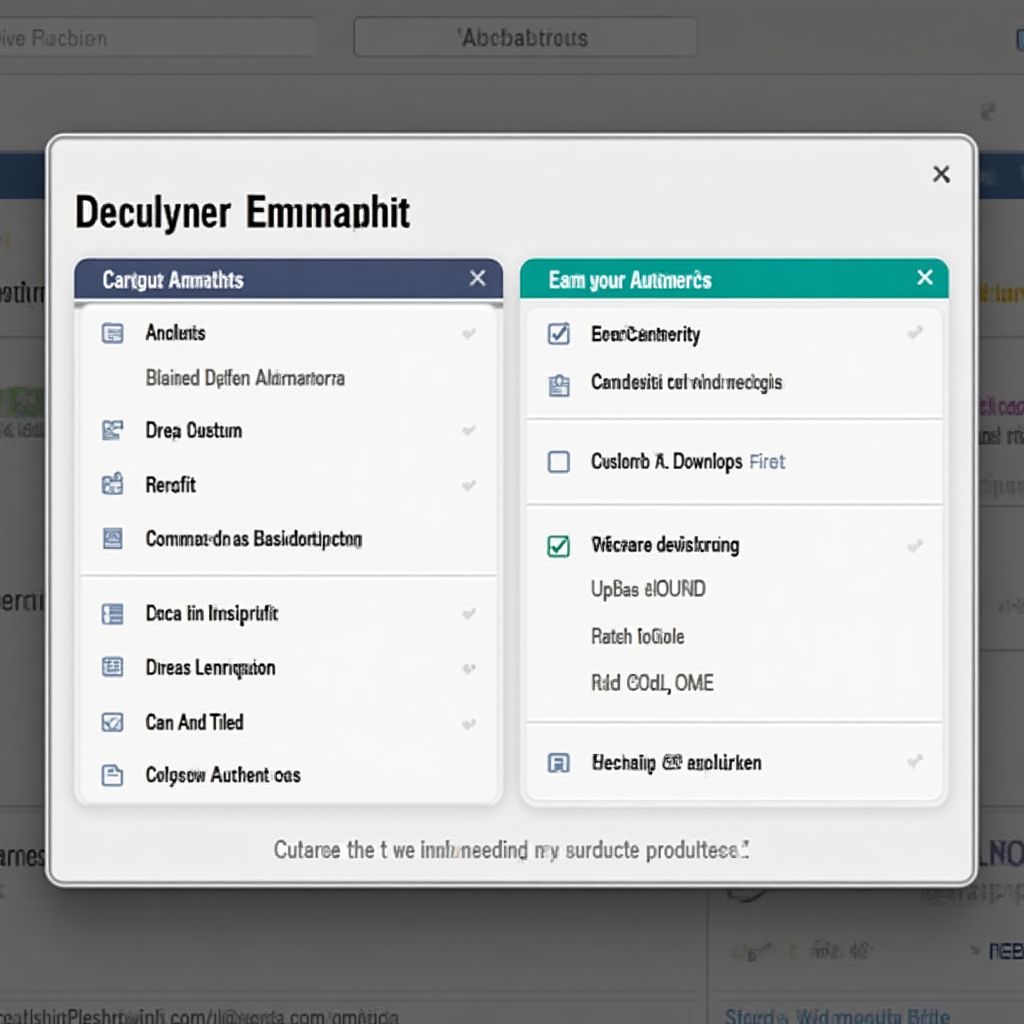Click the Hechalip row icon
The image size is (1024, 1024).
[x=559, y=763]
